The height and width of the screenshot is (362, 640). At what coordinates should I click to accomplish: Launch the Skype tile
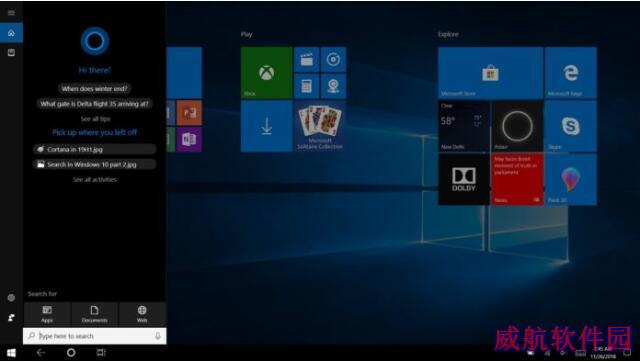click(x=571, y=126)
